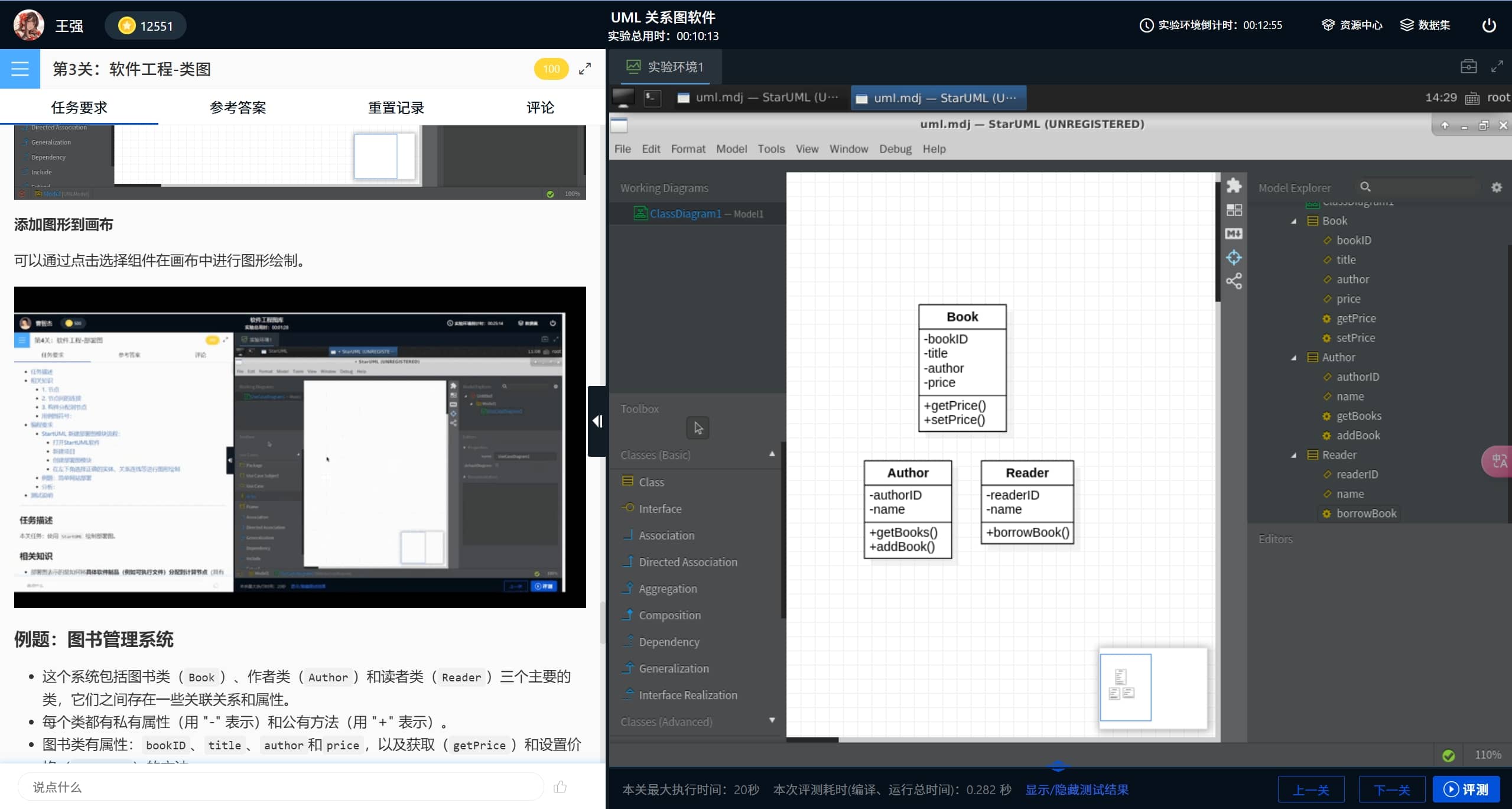This screenshot has height=809, width=1512.
Task: Switch to the 任务要求 tab
Action: pos(79,108)
